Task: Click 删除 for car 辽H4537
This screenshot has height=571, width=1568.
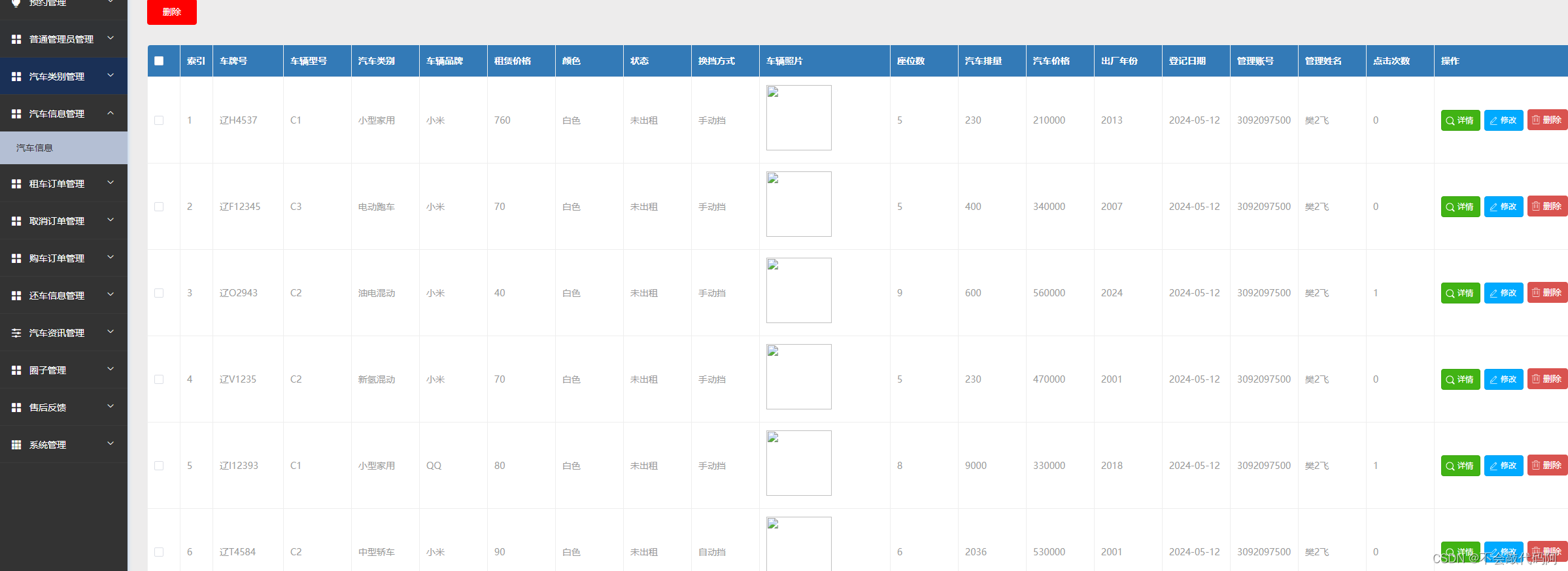Action: tap(1547, 120)
